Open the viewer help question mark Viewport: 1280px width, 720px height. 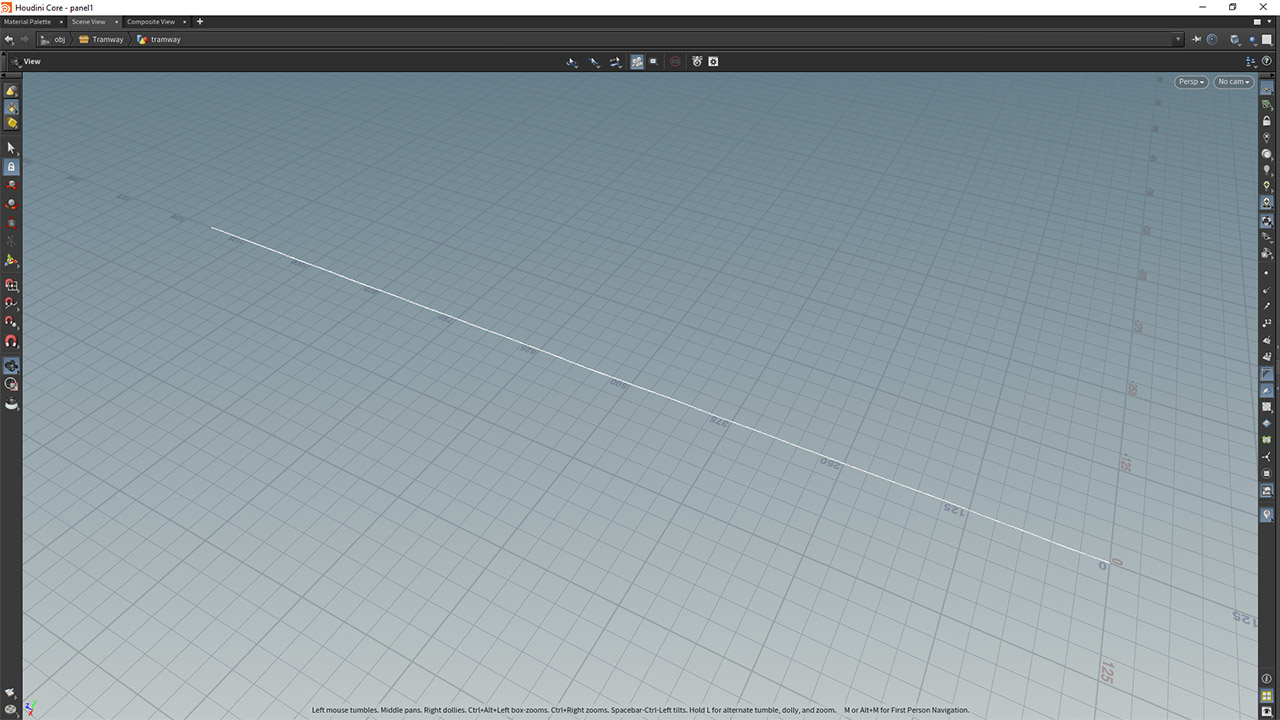click(x=1267, y=61)
